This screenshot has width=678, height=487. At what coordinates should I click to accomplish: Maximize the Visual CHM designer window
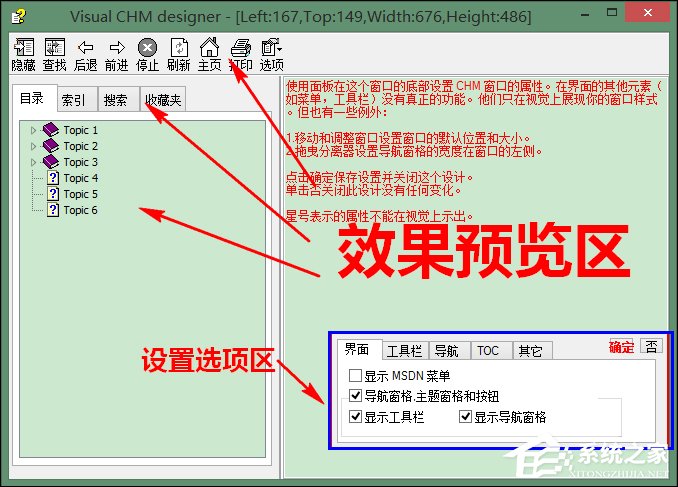pyautogui.click(x=612, y=13)
